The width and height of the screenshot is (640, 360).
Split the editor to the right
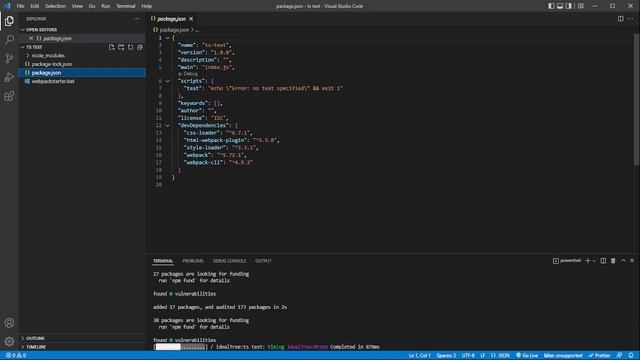point(620,19)
